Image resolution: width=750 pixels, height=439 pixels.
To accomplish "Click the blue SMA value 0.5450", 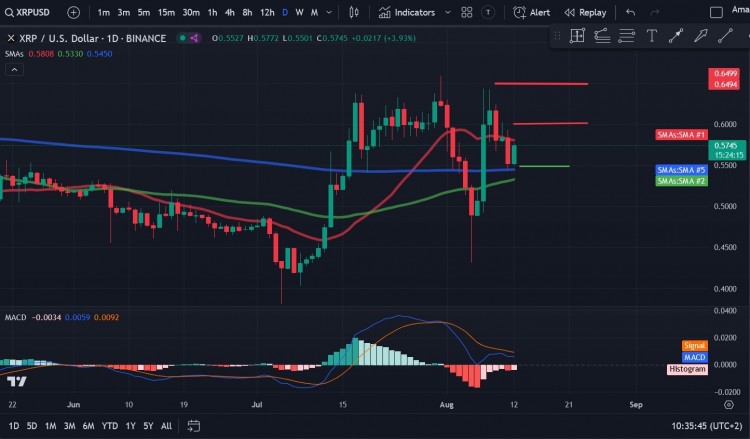I will pyautogui.click(x=99, y=54).
